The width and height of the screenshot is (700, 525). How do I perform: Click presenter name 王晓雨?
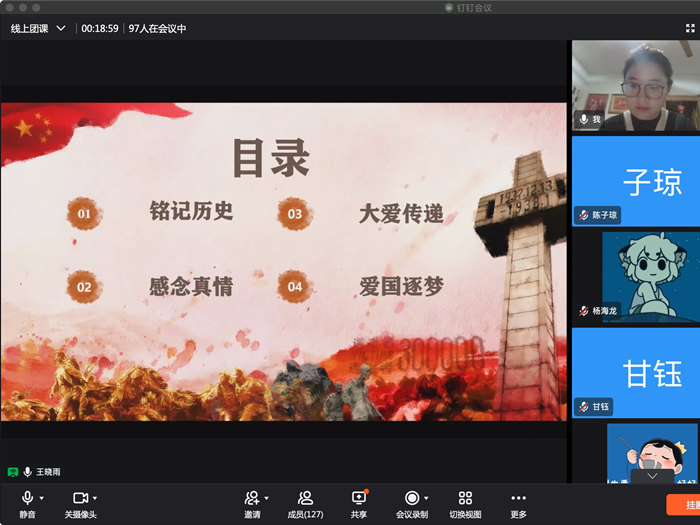48,472
